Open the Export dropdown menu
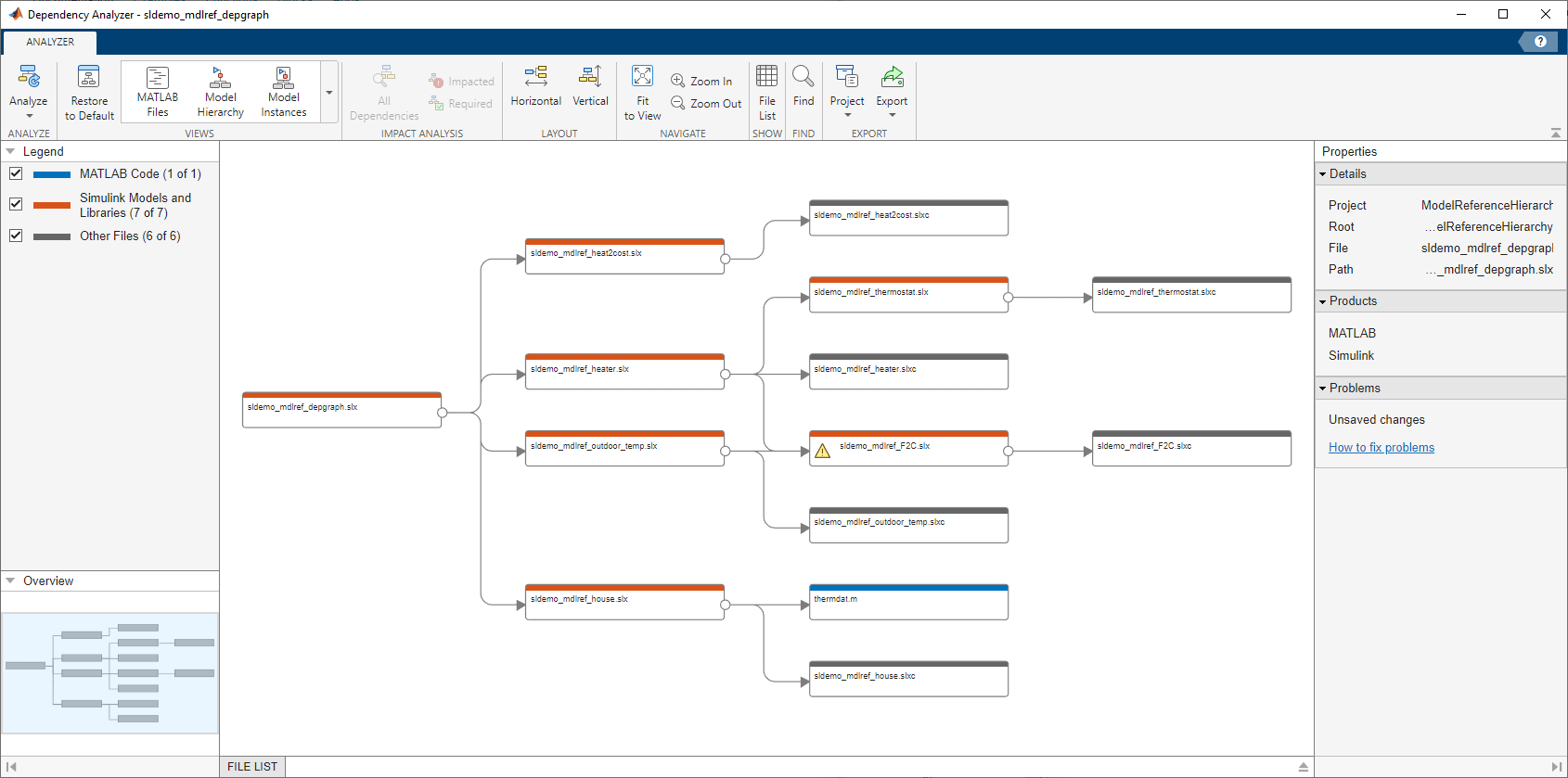1568x778 pixels. 892,115
